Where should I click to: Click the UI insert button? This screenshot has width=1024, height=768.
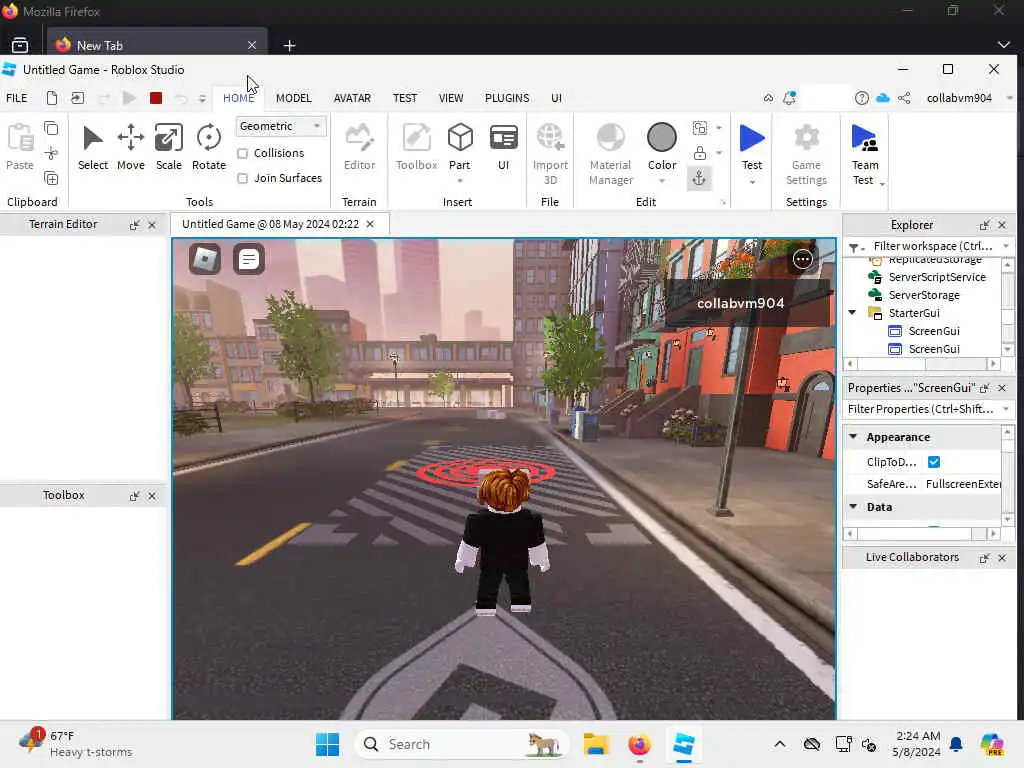pyautogui.click(x=504, y=148)
